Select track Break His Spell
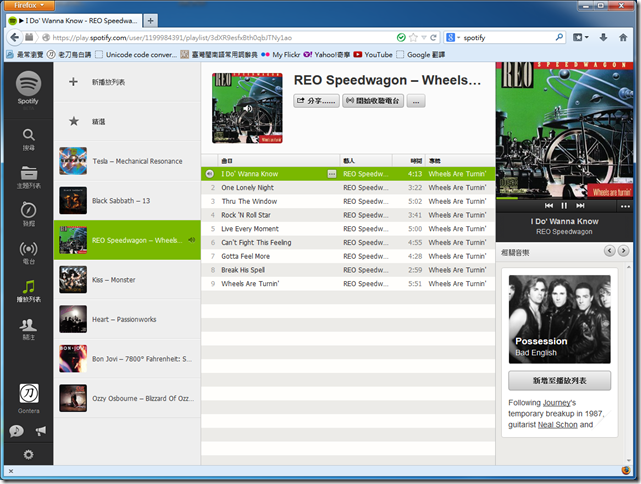The width and height of the screenshot is (641, 484). pyautogui.click(x=348, y=270)
